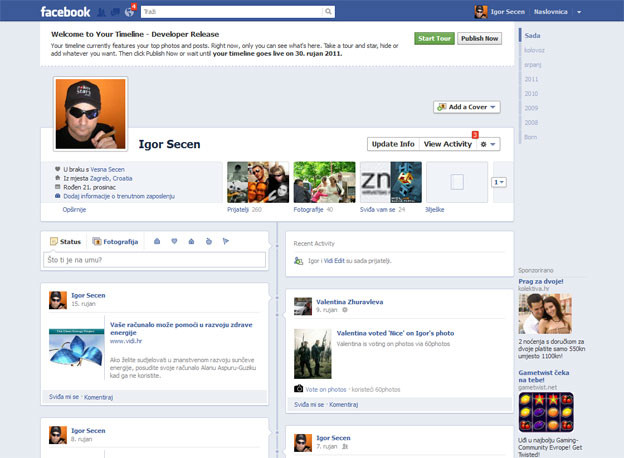The height and width of the screenshot is (458, 624).
Task: Jump to kolovoz in timeline navigator
Action: 534,50
